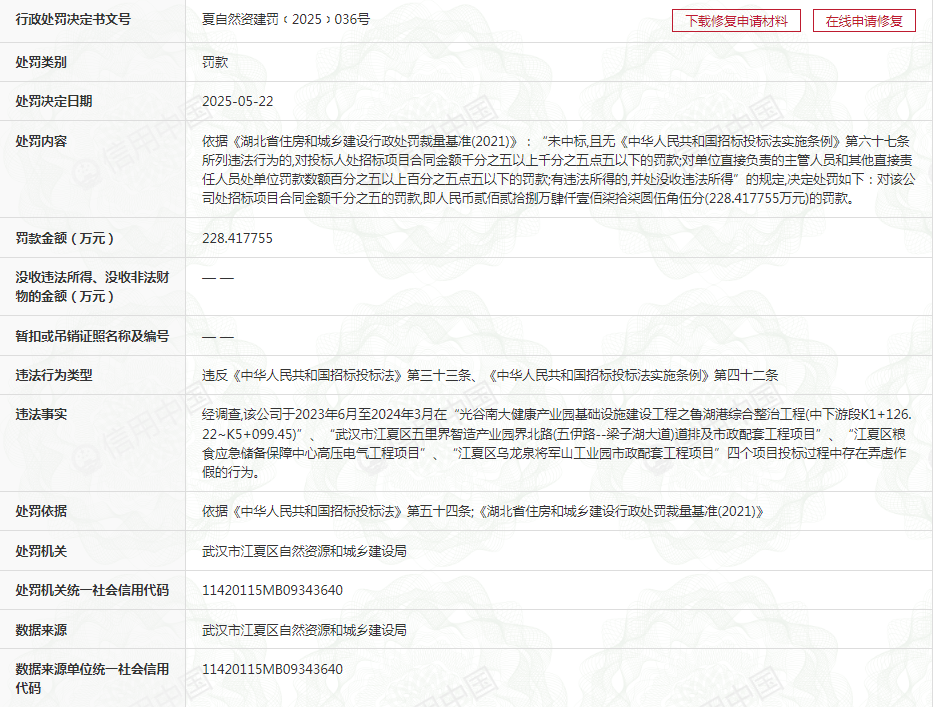This screenshot has width=940, height=707.
Task: Click the 处罚决定日期 row label
Action: (54, 101)
